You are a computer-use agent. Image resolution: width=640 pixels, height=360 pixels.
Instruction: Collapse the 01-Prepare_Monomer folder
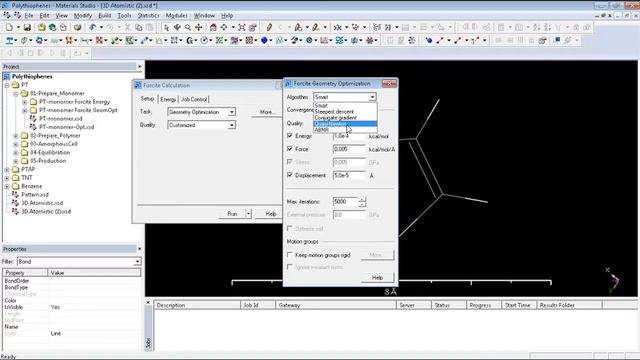tap(16, 93)
